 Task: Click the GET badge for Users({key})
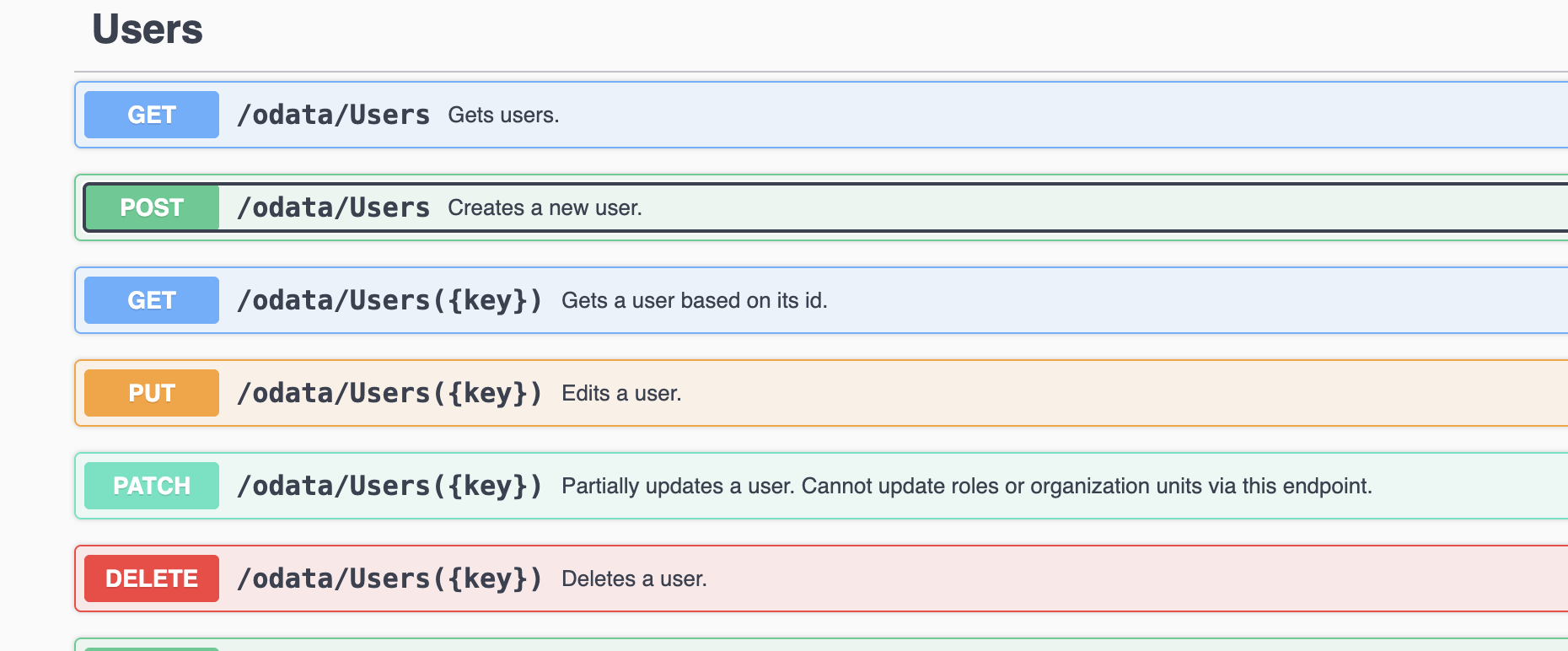click(152, 300)
